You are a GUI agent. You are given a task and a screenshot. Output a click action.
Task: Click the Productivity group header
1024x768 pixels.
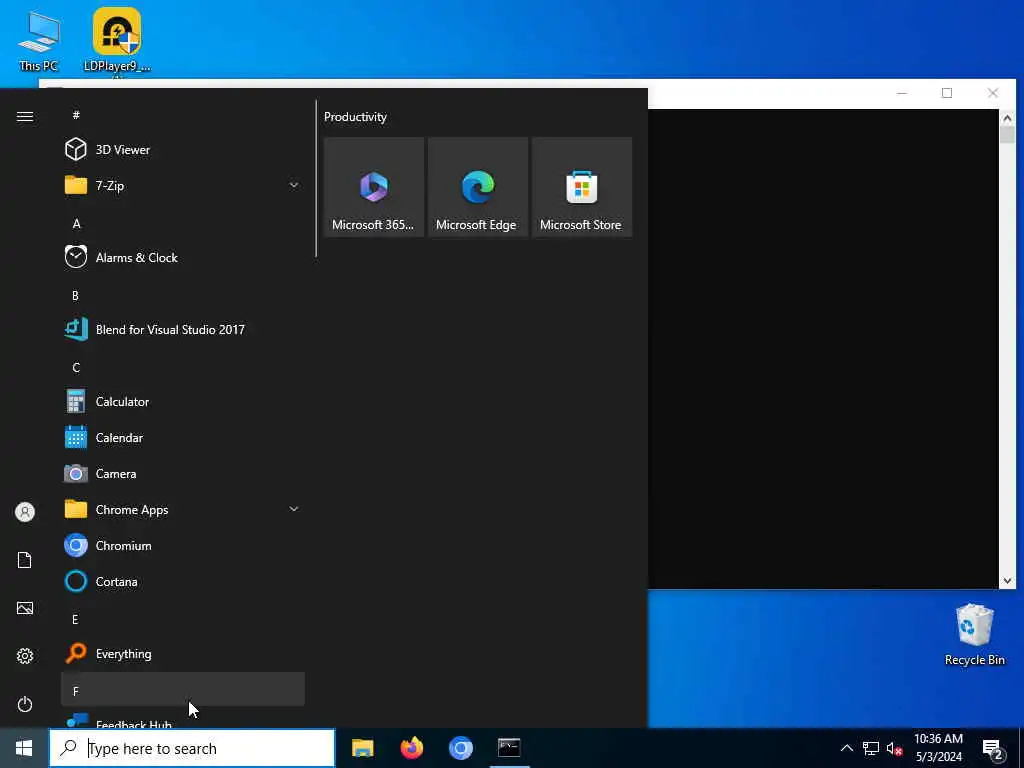(x=355, y=117)
